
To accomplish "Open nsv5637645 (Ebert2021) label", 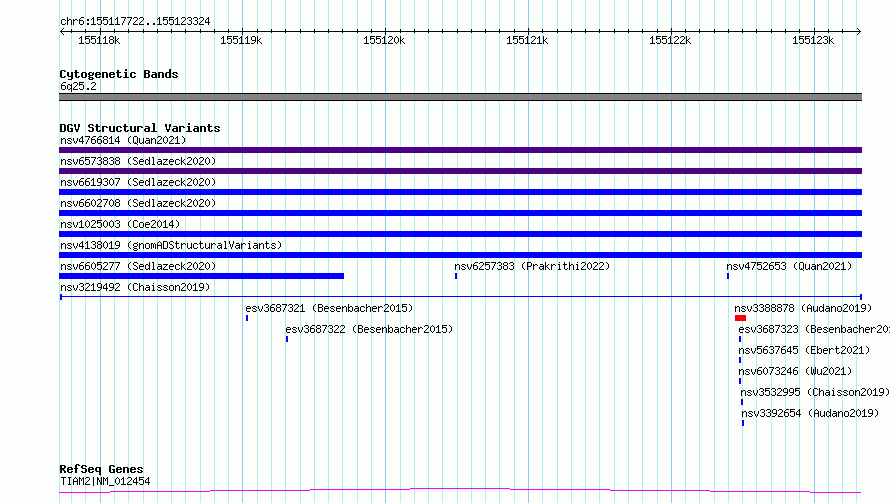I will pos(804,350).
